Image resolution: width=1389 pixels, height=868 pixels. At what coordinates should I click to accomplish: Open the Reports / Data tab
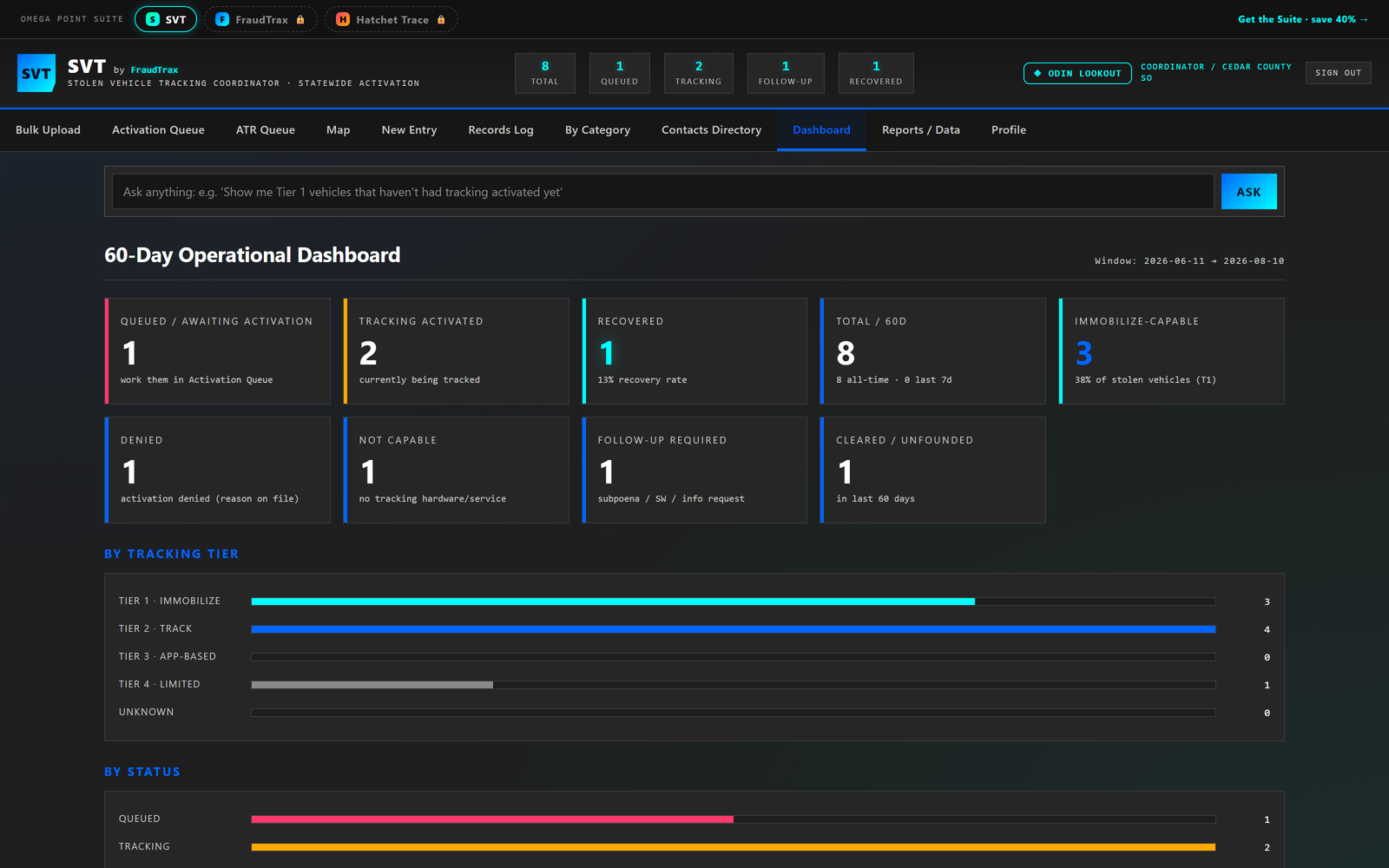[921, 130]
